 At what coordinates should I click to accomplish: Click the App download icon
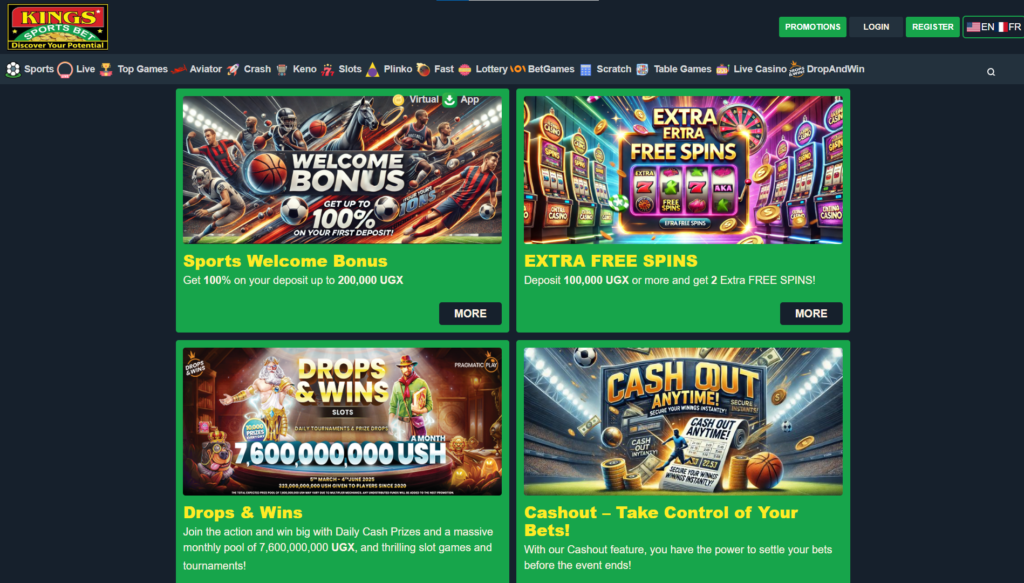click(449, 100)
